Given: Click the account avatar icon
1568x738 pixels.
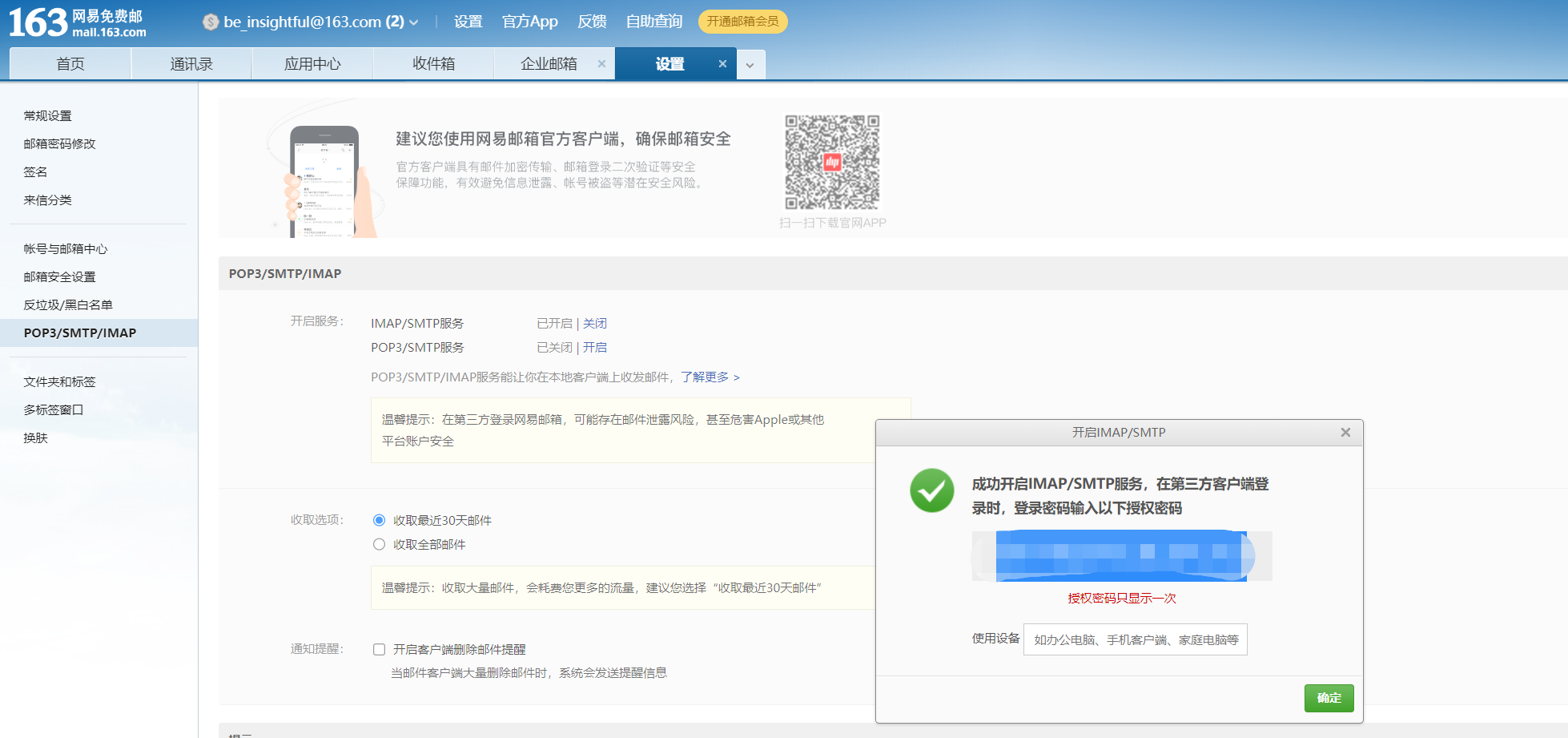Looking at the screenshot, I should click(x=211, y=22).
